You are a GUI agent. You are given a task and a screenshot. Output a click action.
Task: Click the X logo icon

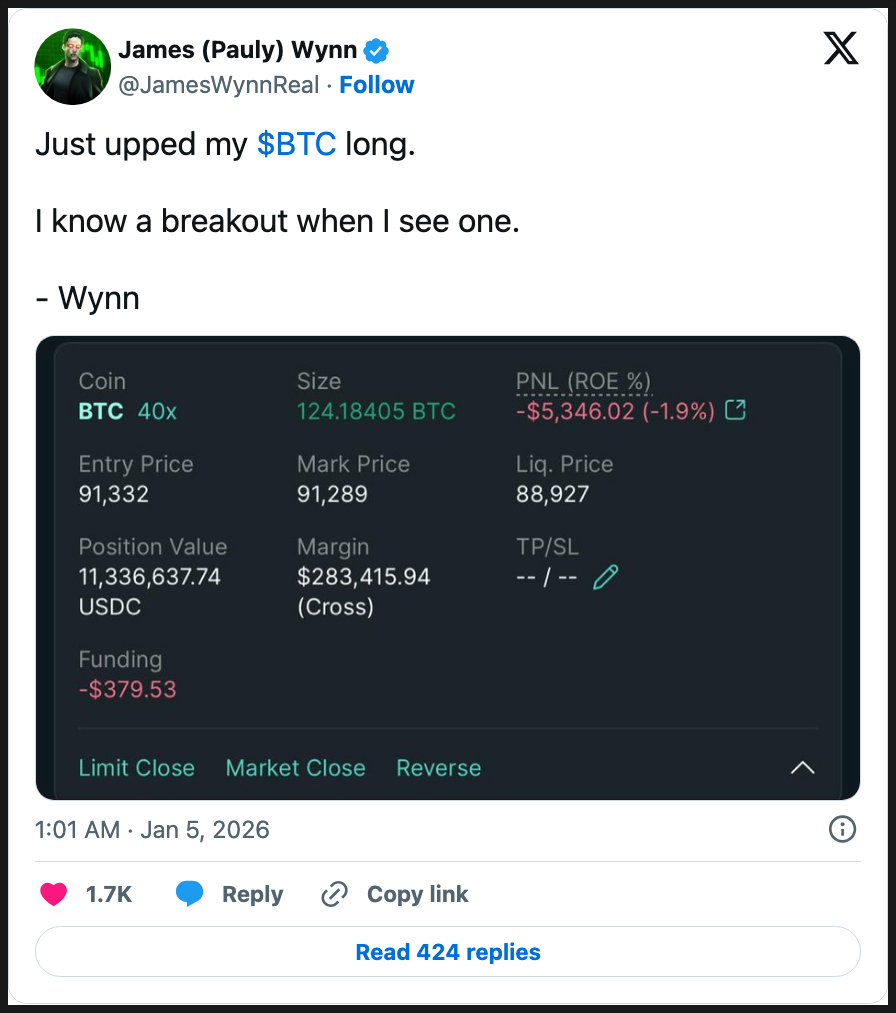[x=841, y=48]
